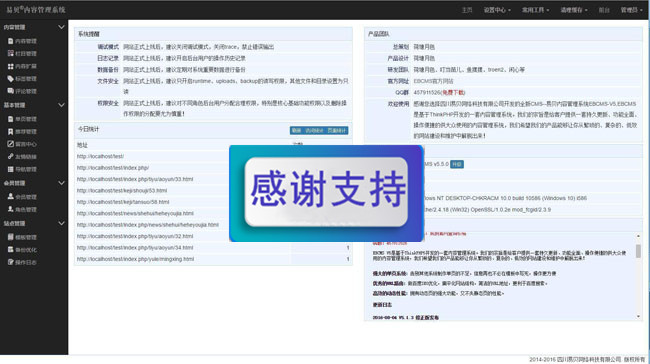Click the 导航管理 list icon
The height and width of the screenshot is (364, 650).
(10, 169)
